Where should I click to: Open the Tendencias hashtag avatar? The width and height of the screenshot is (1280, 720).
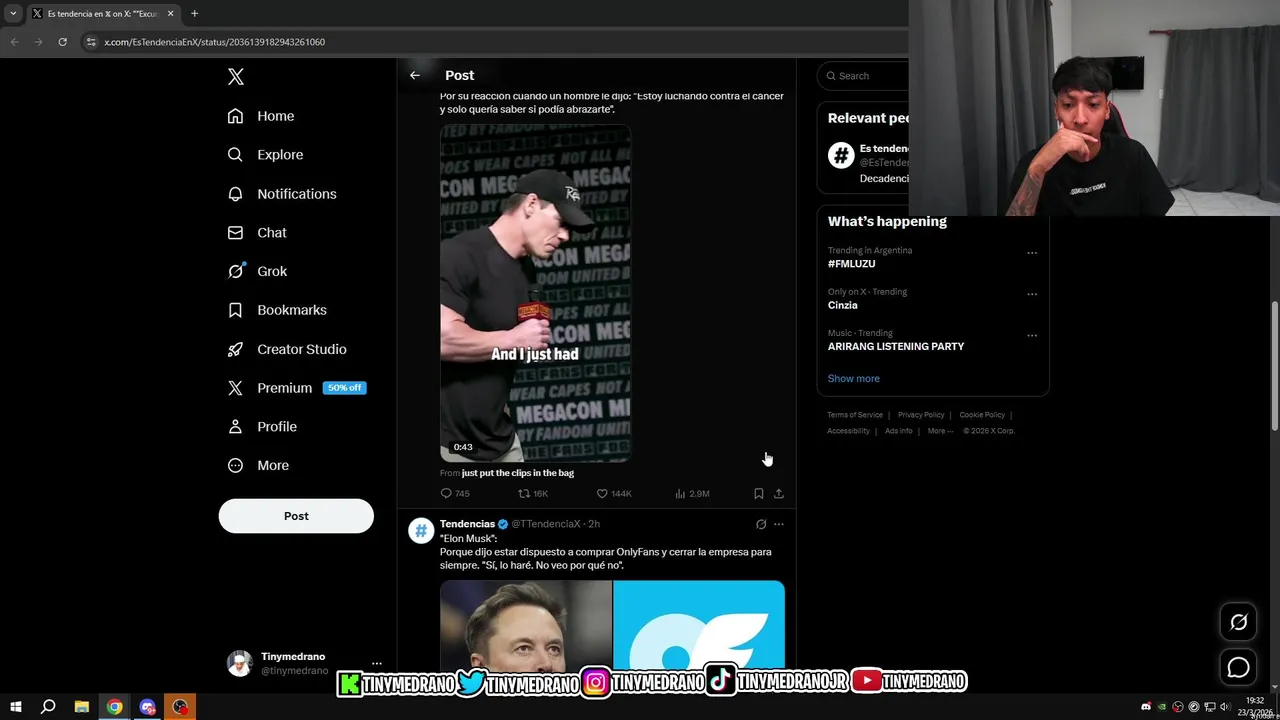click(x=421, y=531)
